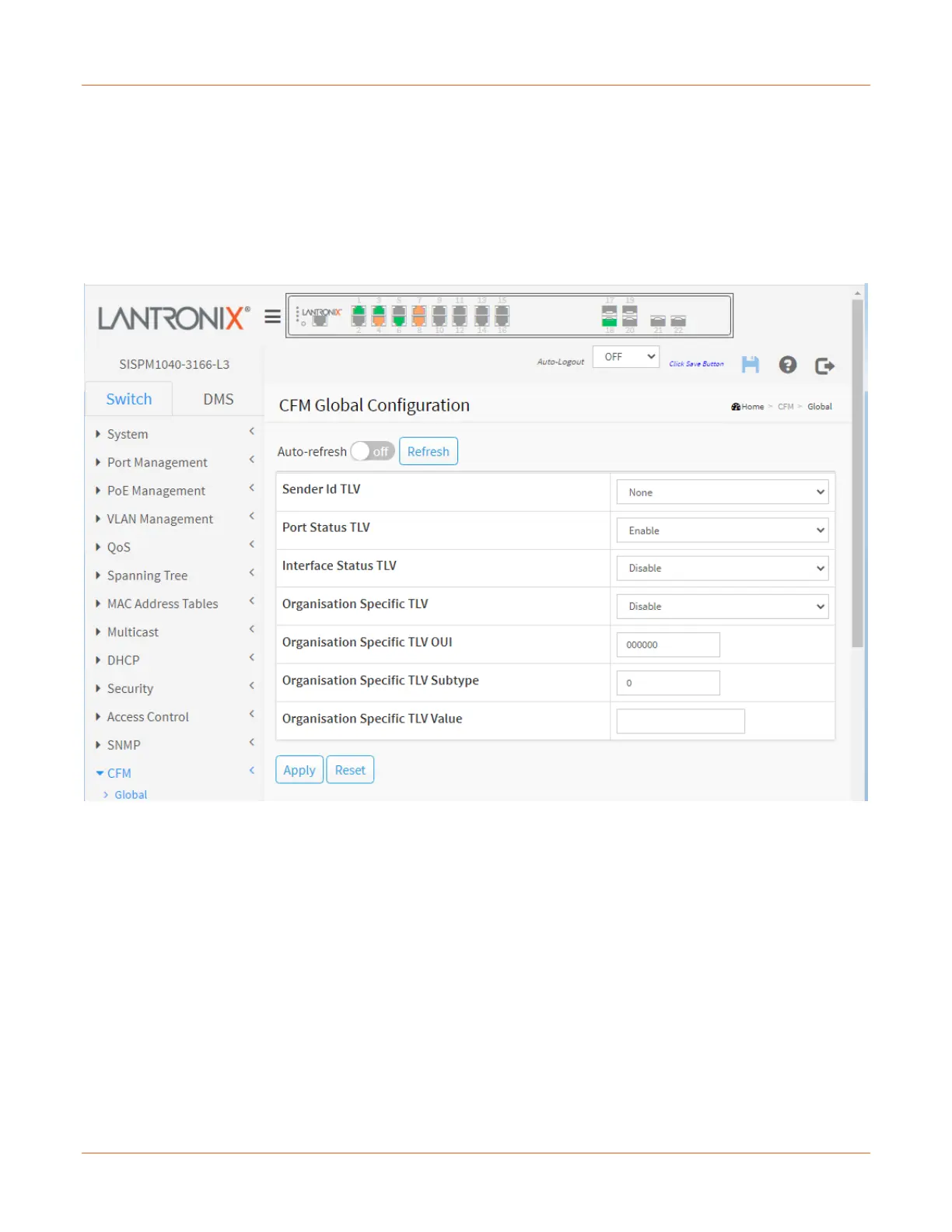Expand the SNMP menu
Screen dimensions: 952x1232
(x=175, y=745)
